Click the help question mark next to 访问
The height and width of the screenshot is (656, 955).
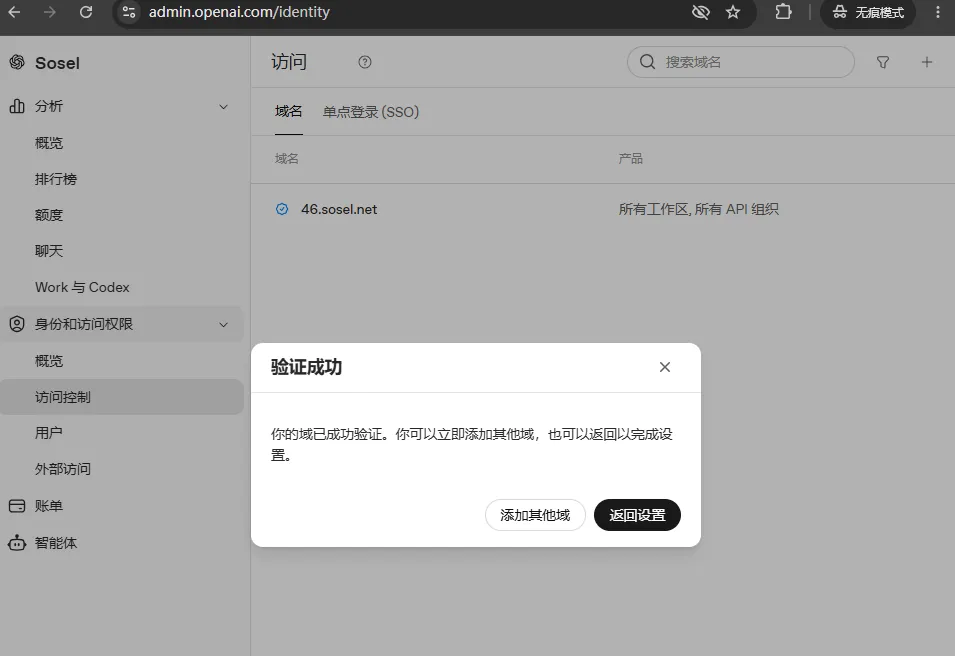coord(365,62)
